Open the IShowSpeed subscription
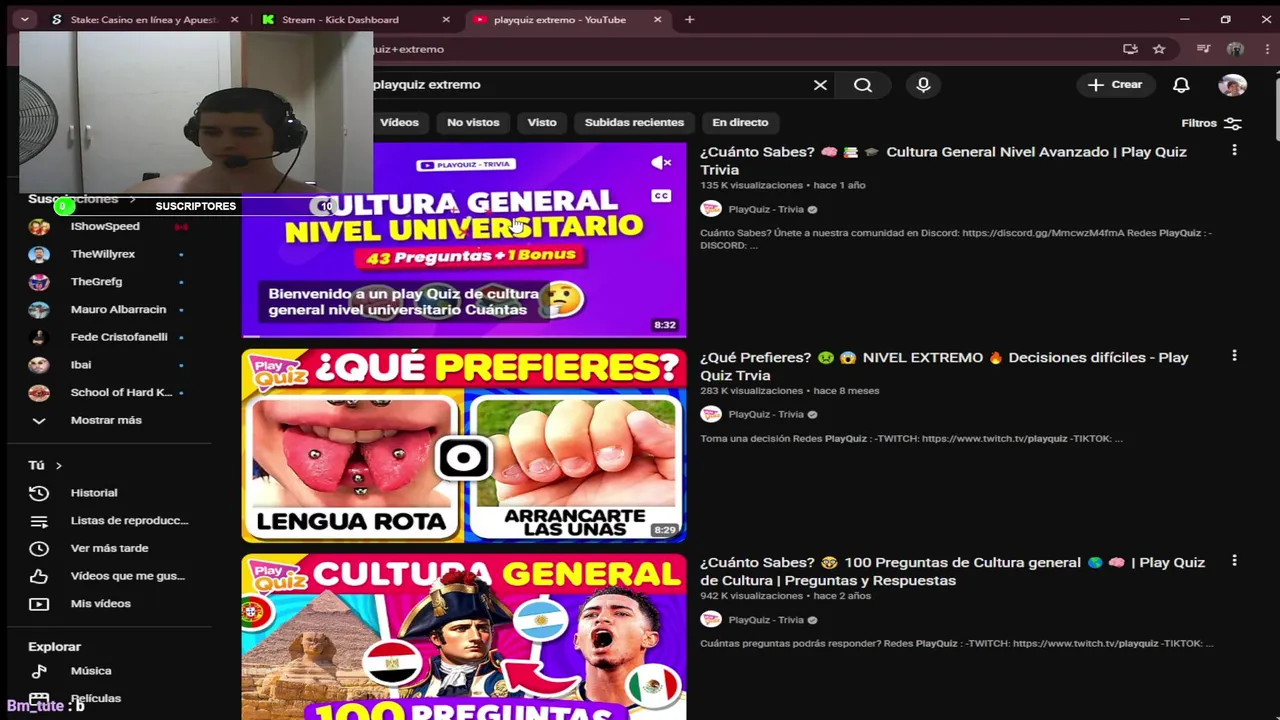Viewport: 1280px width, 720px height. pyautogui.click(x=107, y=226)
